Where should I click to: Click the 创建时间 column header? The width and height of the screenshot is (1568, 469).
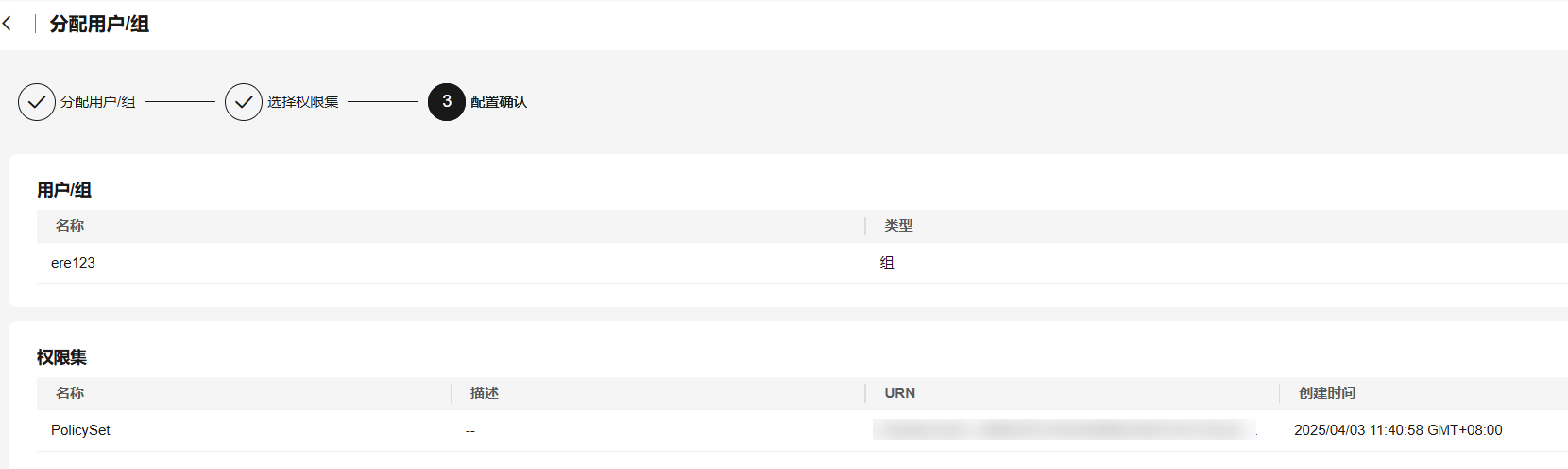point(1327,393)
